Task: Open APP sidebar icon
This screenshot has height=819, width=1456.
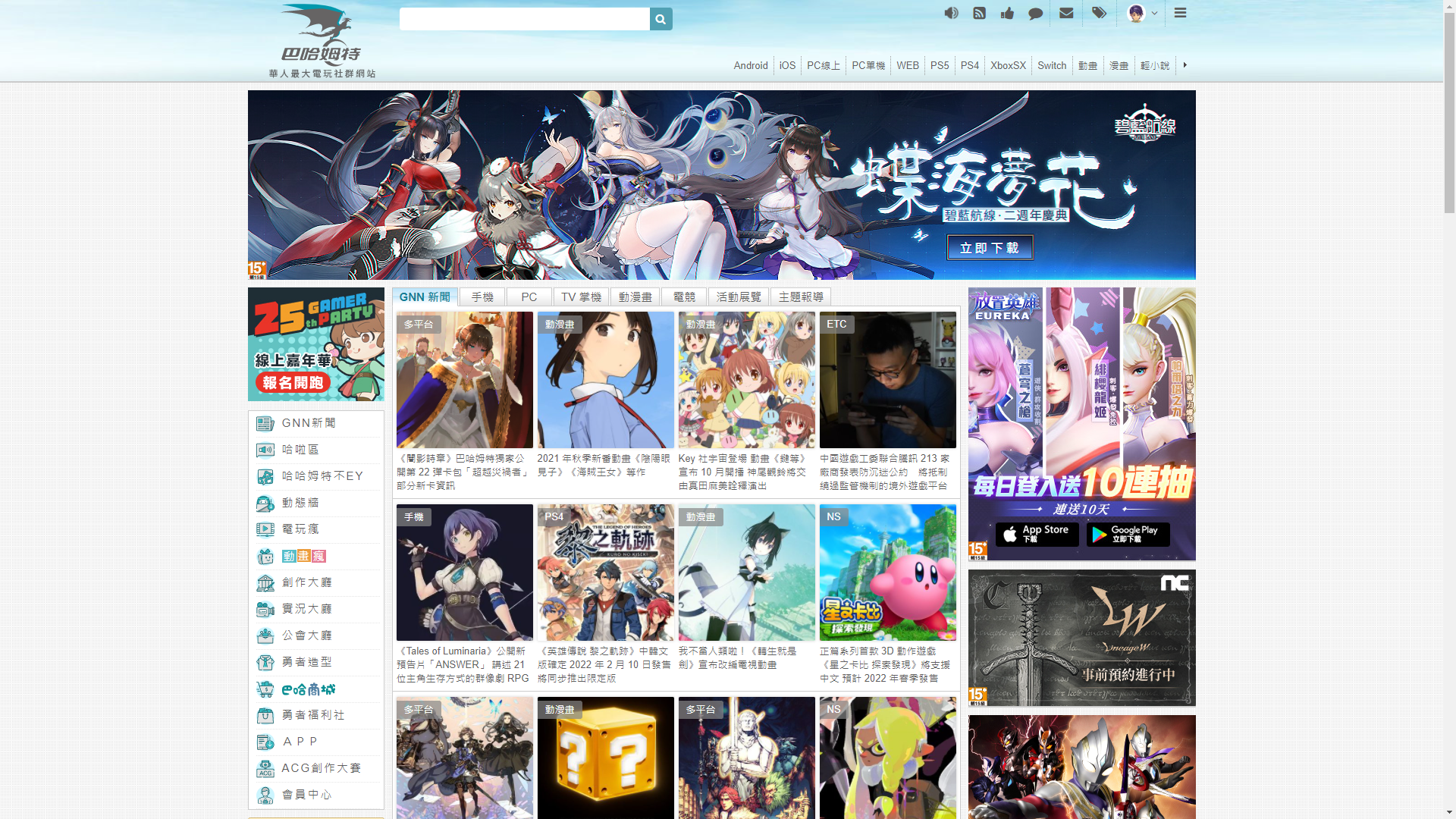Action: (x=265, y=742)
